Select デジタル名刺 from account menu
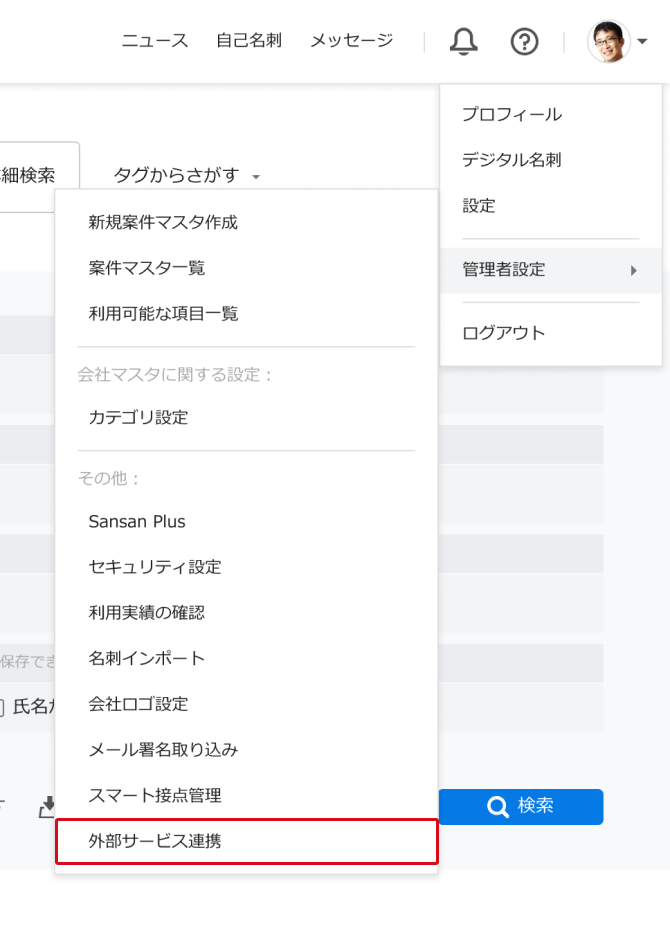Viewport: 670px width, 929px height. [512, 160]
